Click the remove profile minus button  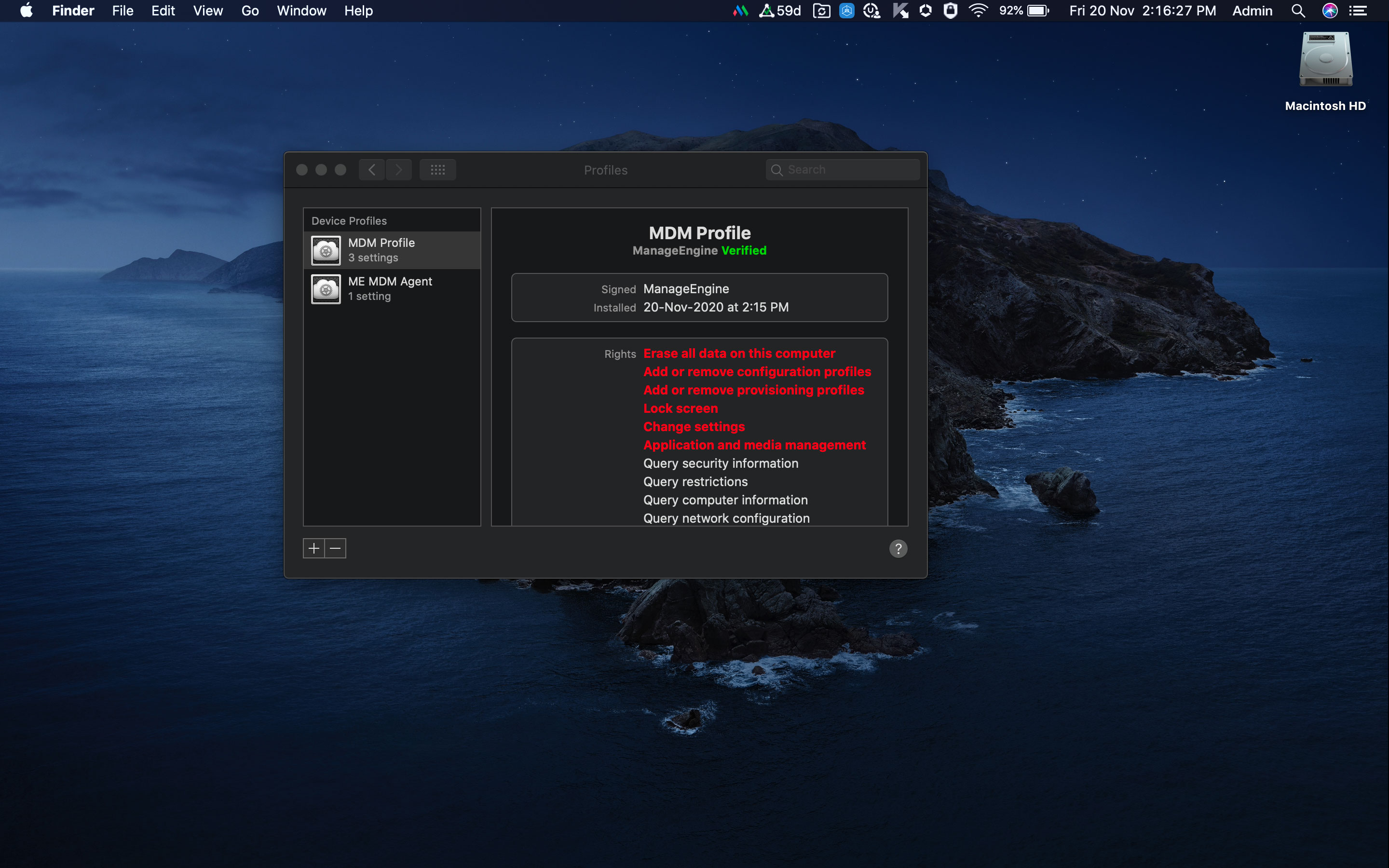(x=336, y=548)
